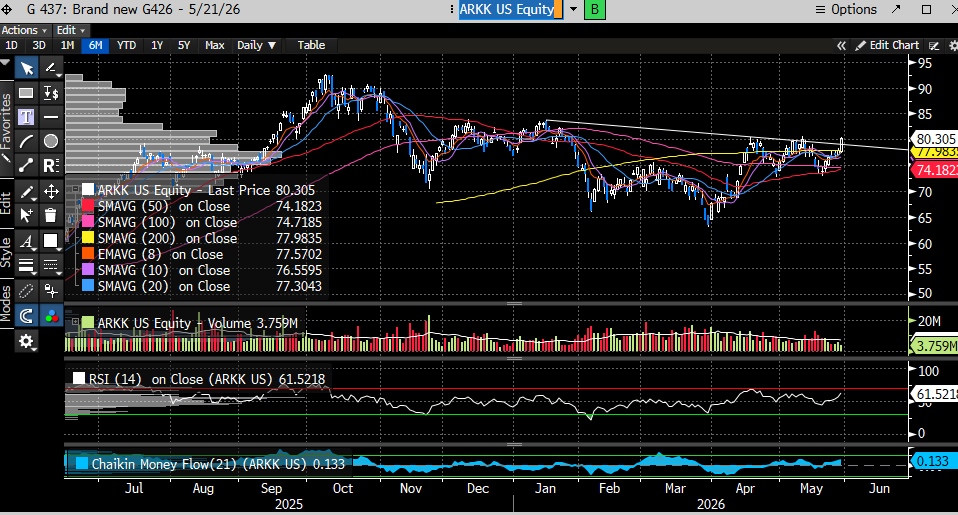Click the Edit Chart button
The image size is (958, 515).
point(887,45)
